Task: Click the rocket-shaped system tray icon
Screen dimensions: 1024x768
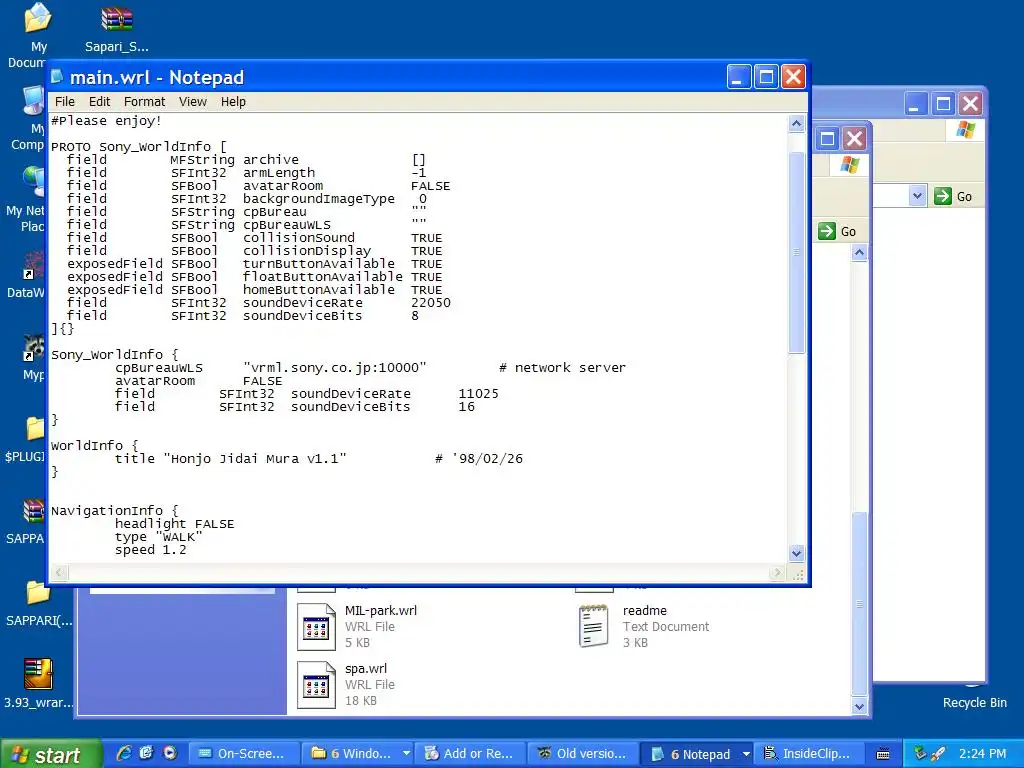Action: (938, 754)
